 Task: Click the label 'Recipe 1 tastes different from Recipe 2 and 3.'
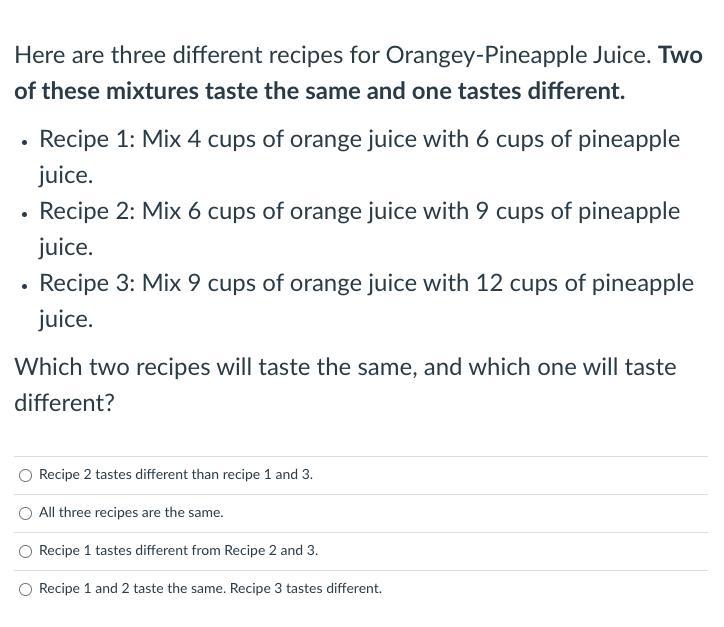pyautogui.click(x=179, y=550)
